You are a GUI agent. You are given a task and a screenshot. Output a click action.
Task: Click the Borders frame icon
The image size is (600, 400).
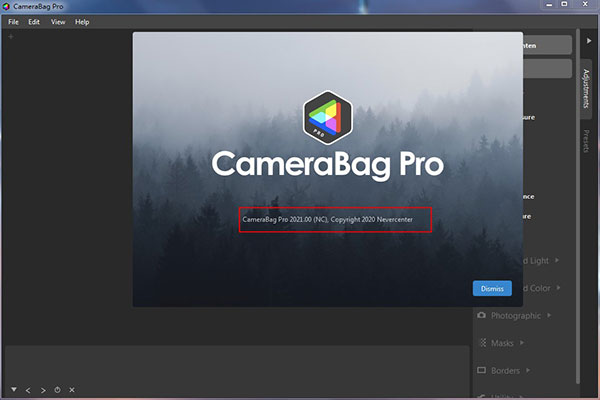pos(481,370)
